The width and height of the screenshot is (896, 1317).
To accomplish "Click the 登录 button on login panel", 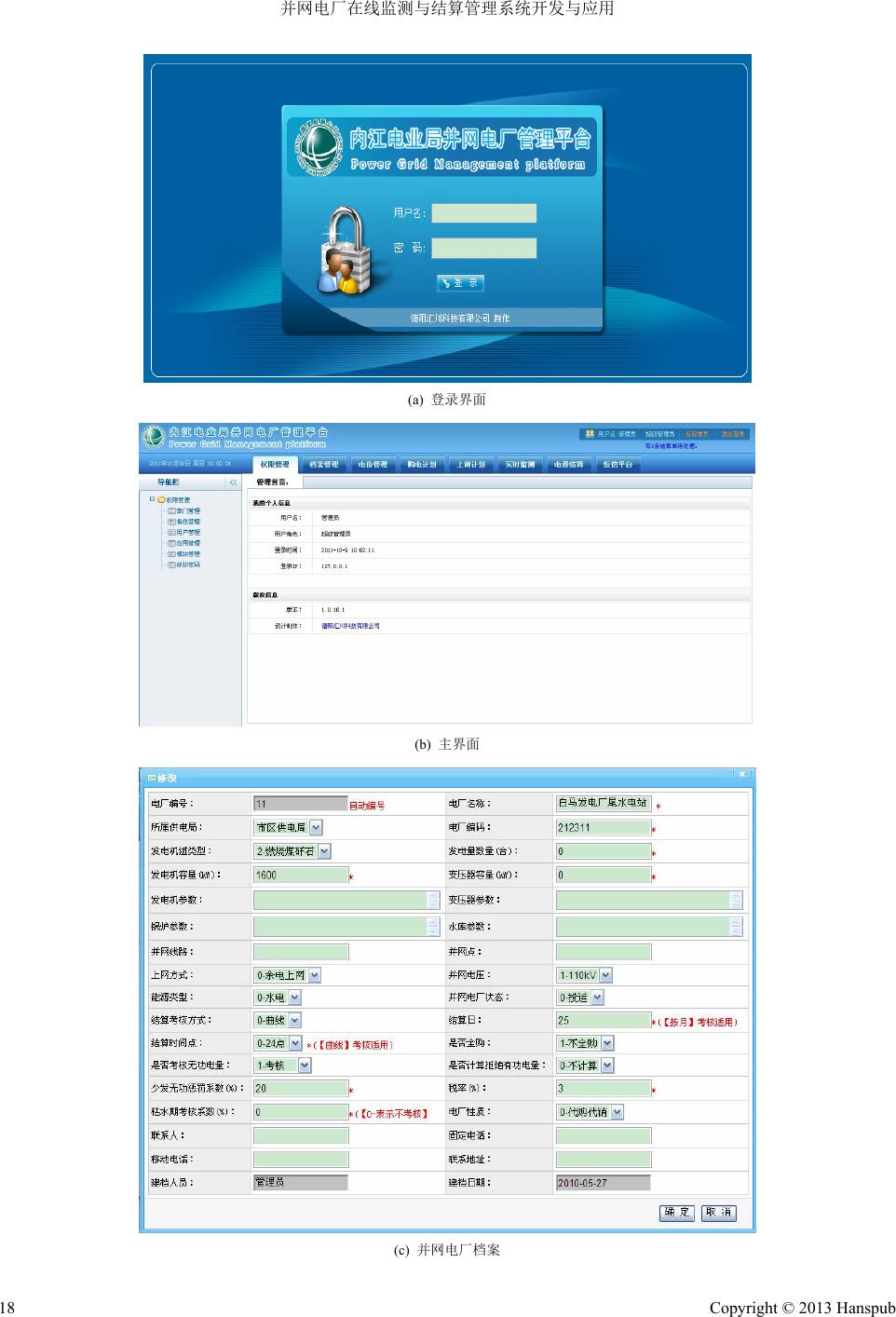I will tap(460, 283).
